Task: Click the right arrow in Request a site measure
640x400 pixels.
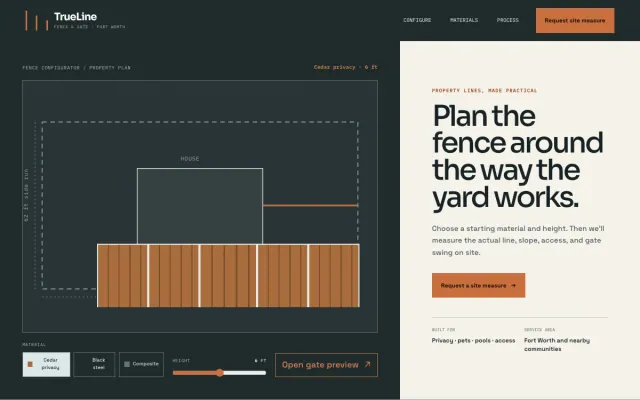Action: [513, 286]
